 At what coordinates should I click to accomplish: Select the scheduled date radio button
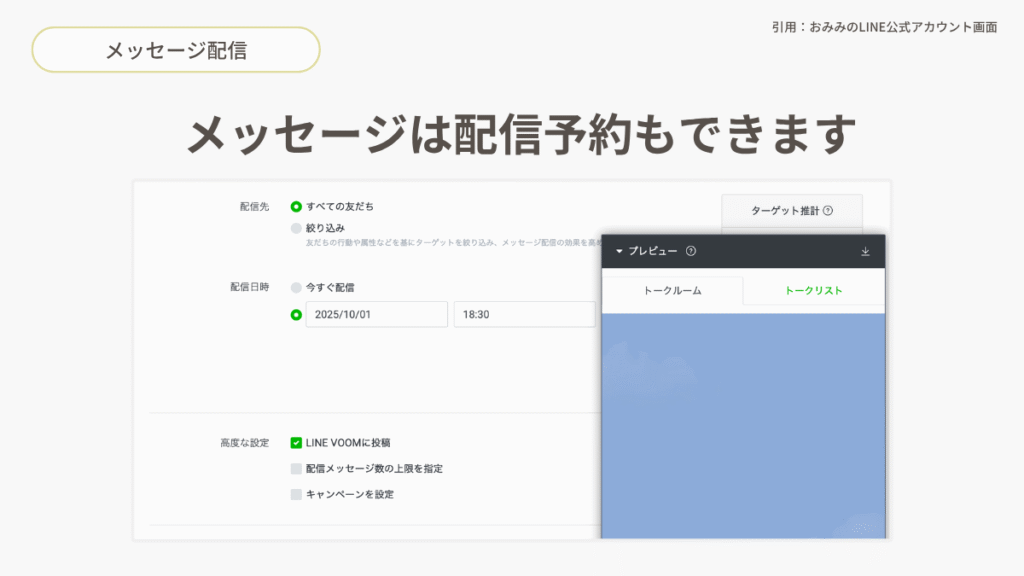296,314
